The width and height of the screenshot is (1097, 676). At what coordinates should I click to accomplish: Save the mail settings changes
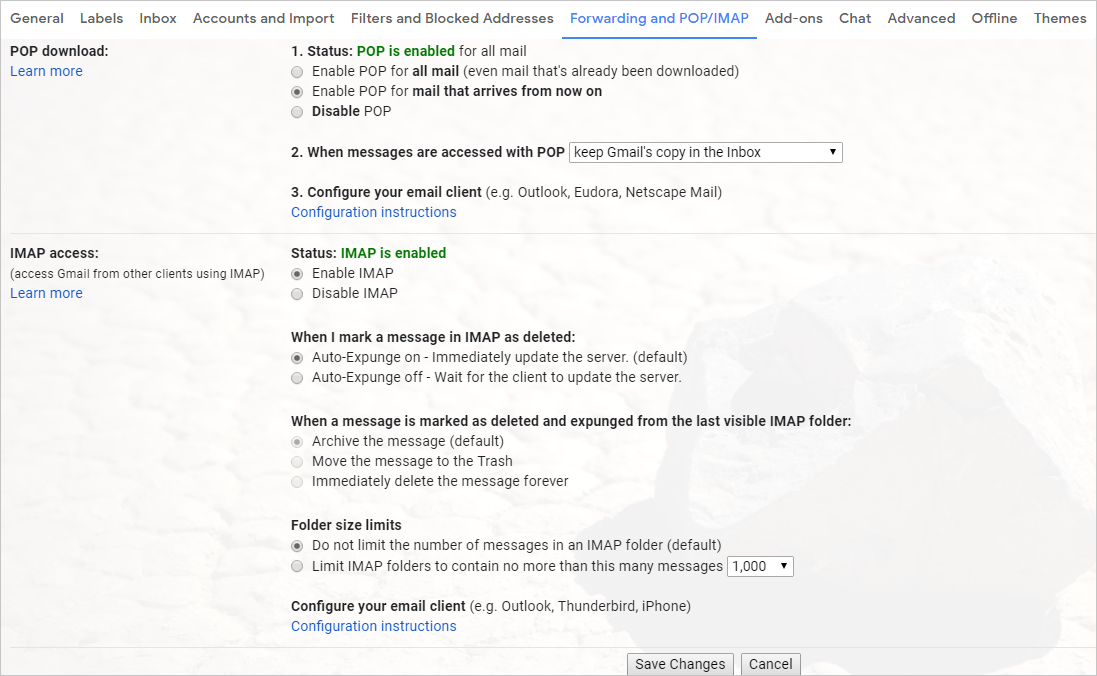tap(680, 663)
